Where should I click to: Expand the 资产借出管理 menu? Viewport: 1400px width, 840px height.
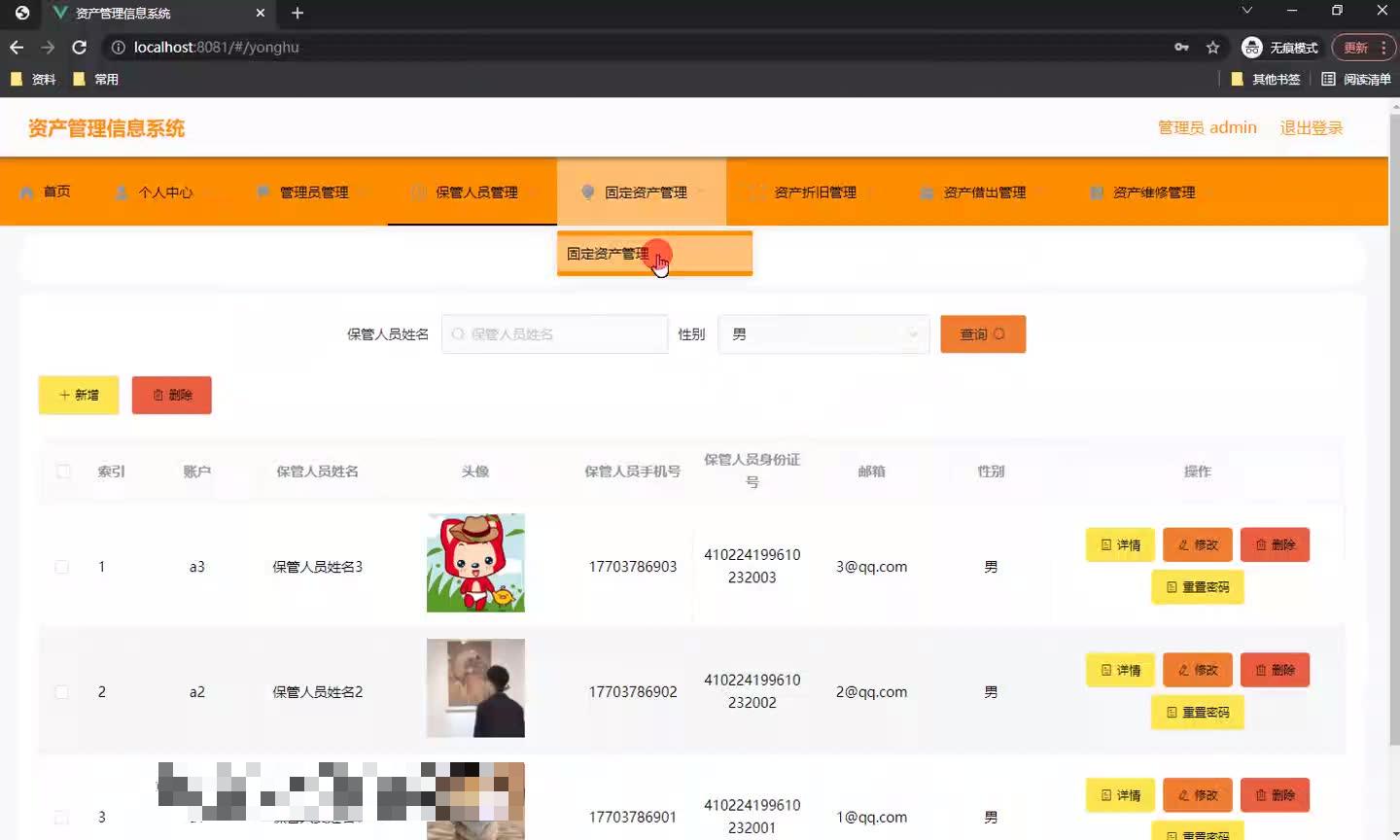984,192
